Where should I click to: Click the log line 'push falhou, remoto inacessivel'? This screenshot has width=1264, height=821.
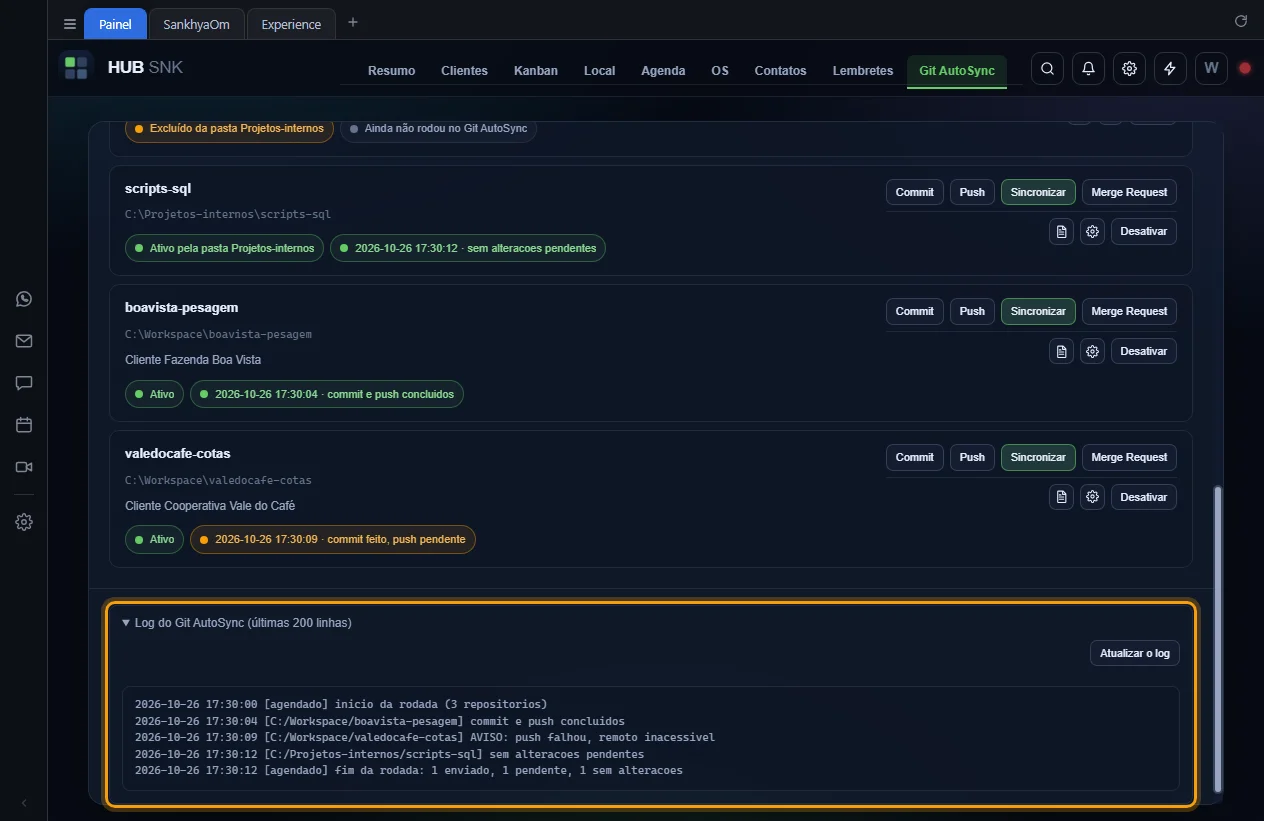point(425,738)
